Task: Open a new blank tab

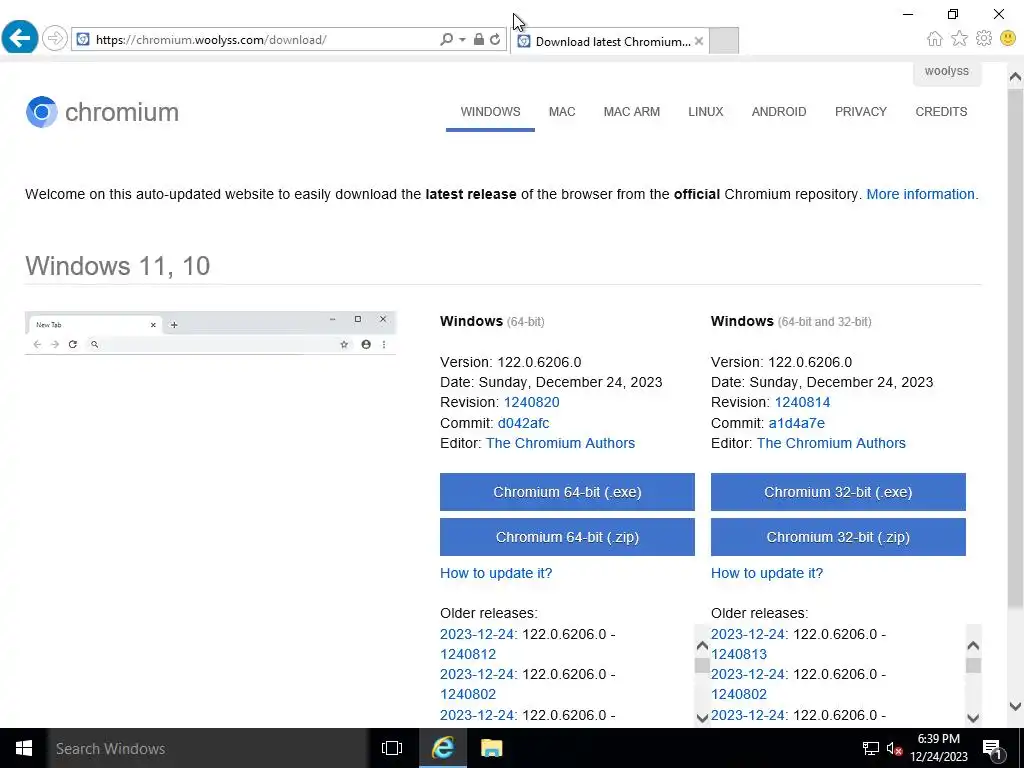Action: coord(724,40)
